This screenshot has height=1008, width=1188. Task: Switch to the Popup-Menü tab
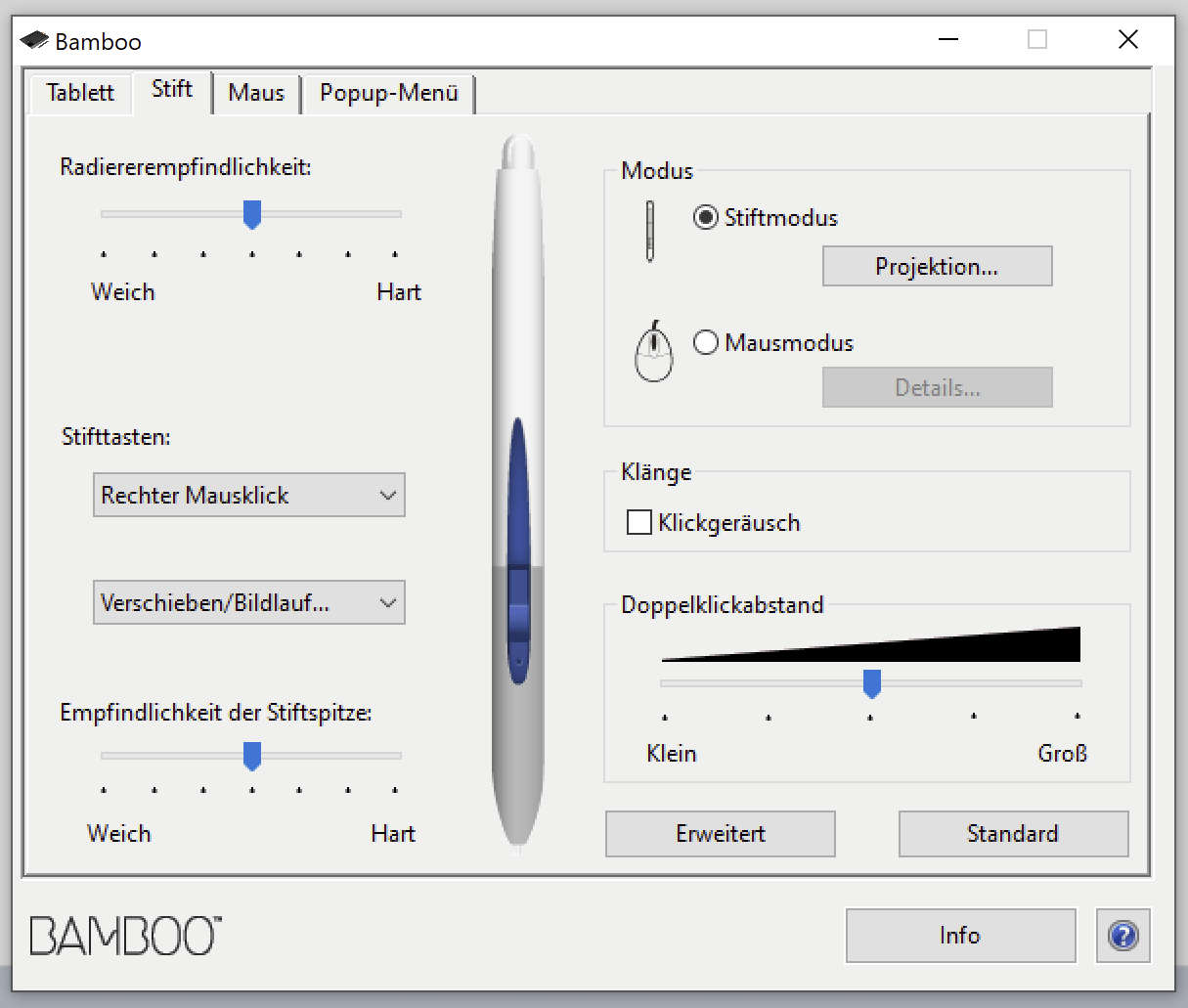click(x=387, y=93)
